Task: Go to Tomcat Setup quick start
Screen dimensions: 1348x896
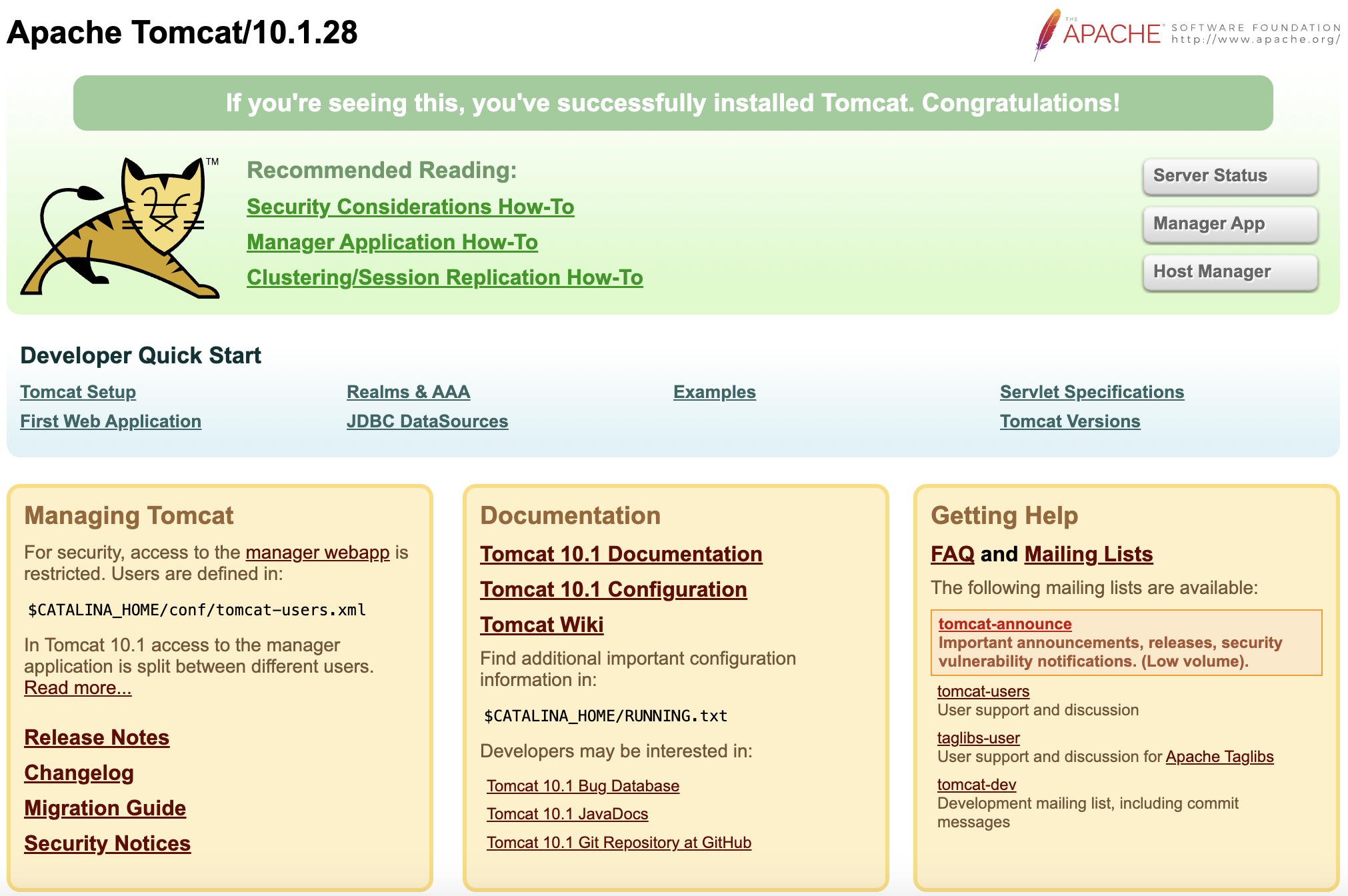Action: [78, 392]
